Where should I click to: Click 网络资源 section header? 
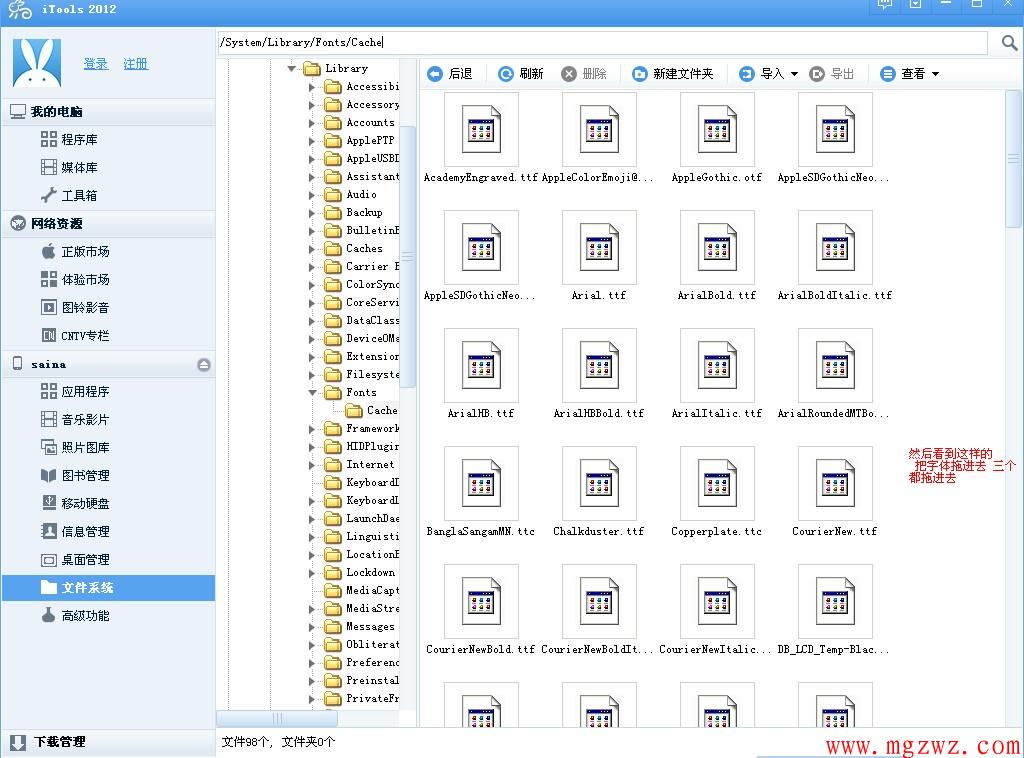coord(108,224)
